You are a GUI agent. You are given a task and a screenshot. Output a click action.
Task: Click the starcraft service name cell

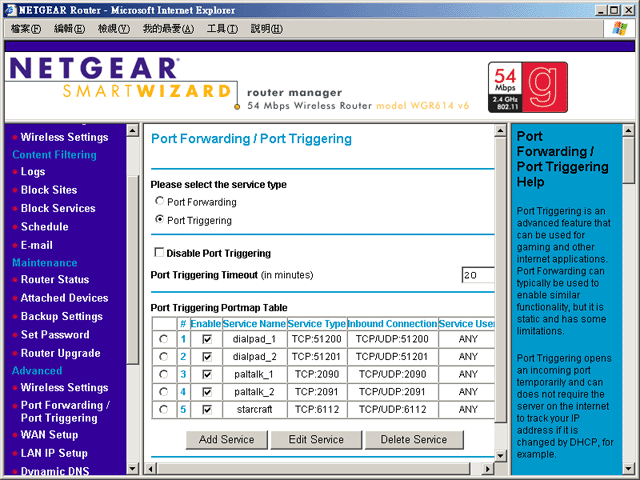[255, 409]
